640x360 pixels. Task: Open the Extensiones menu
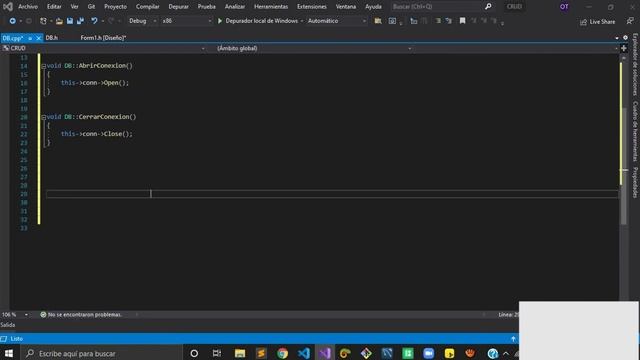click(x=312, y=7)
